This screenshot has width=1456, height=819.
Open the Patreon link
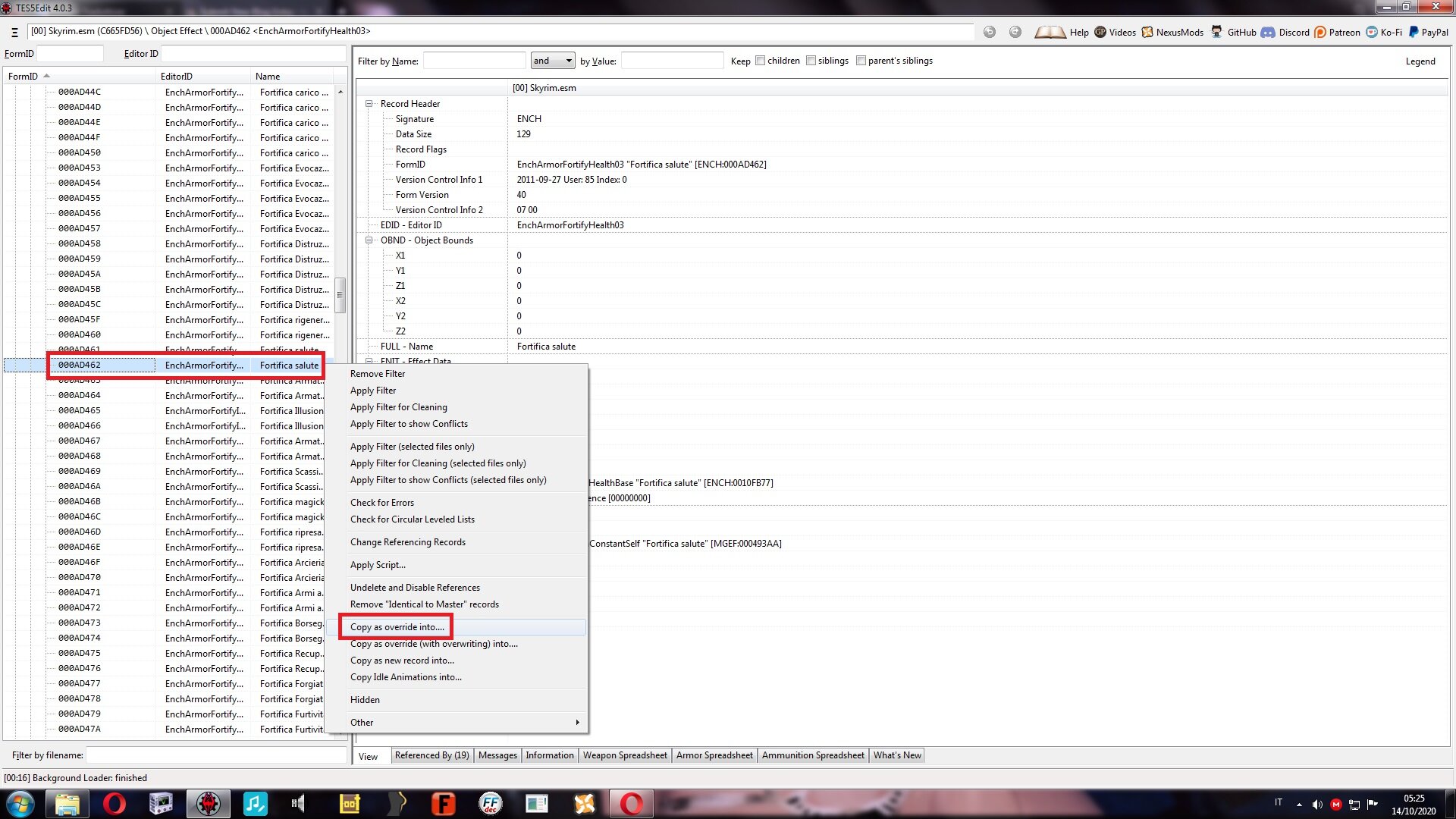tap(1337, 33)
